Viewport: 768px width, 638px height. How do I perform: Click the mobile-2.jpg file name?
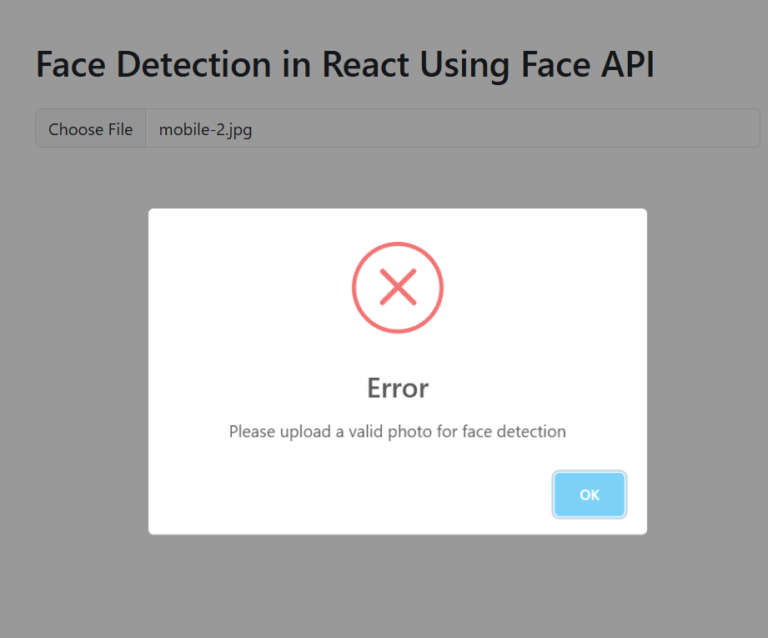[205, 129]
